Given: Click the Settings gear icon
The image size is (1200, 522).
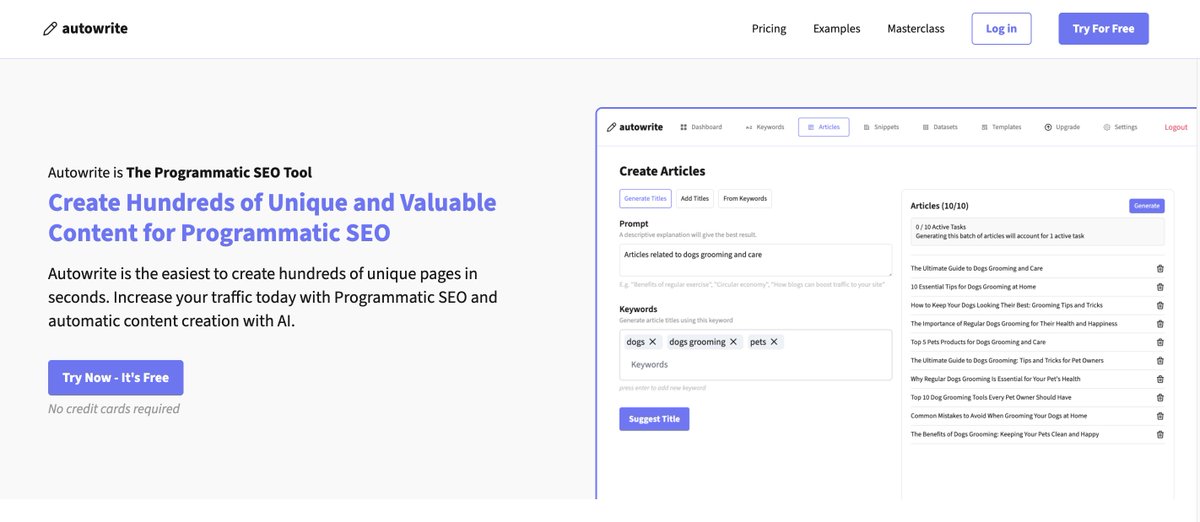Looking at the screenshot, I should (x=1107, y=127).
